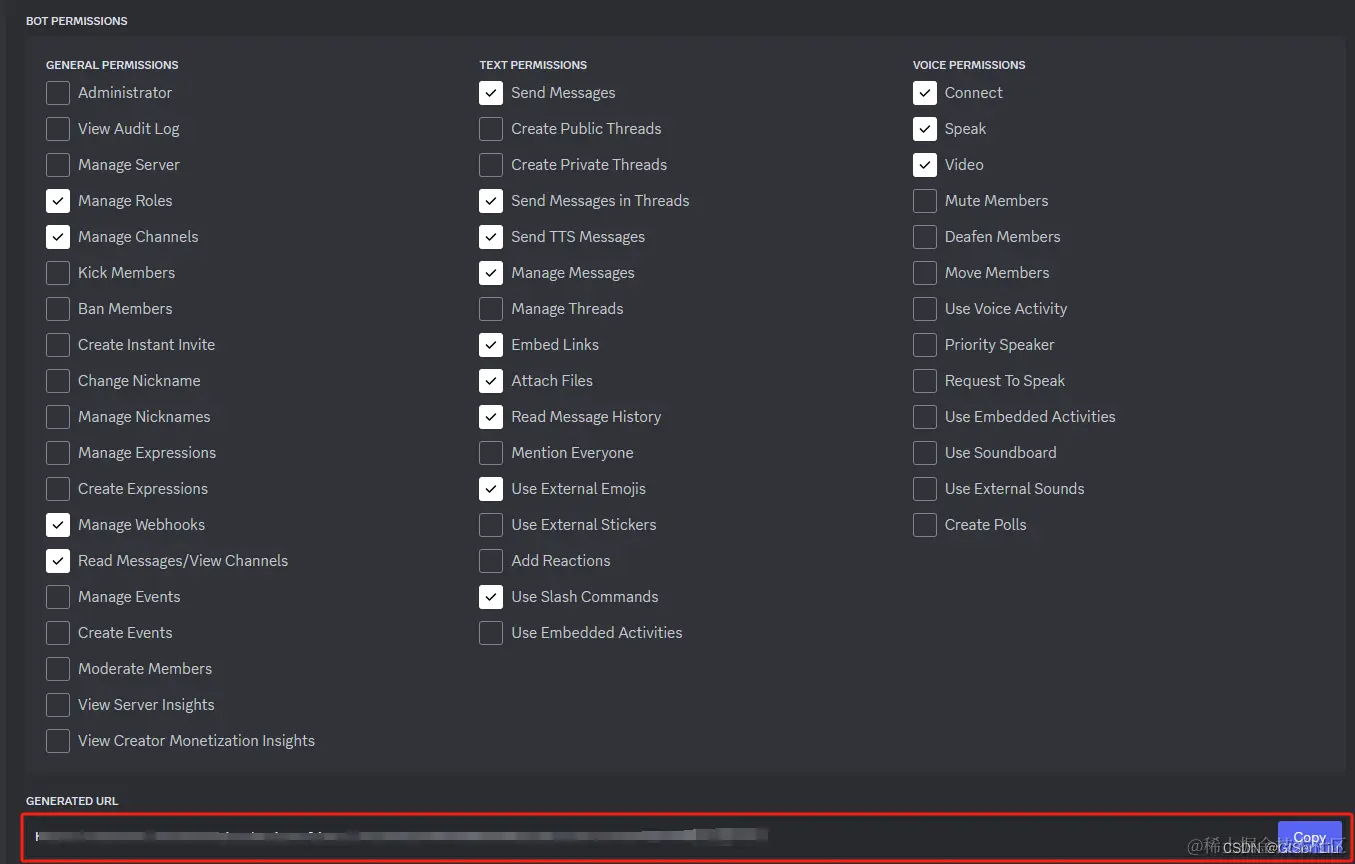The width and height of the screenshot is (1355, 864).
Task: Check the Manage Events box
Action: (x=58, y=597)
